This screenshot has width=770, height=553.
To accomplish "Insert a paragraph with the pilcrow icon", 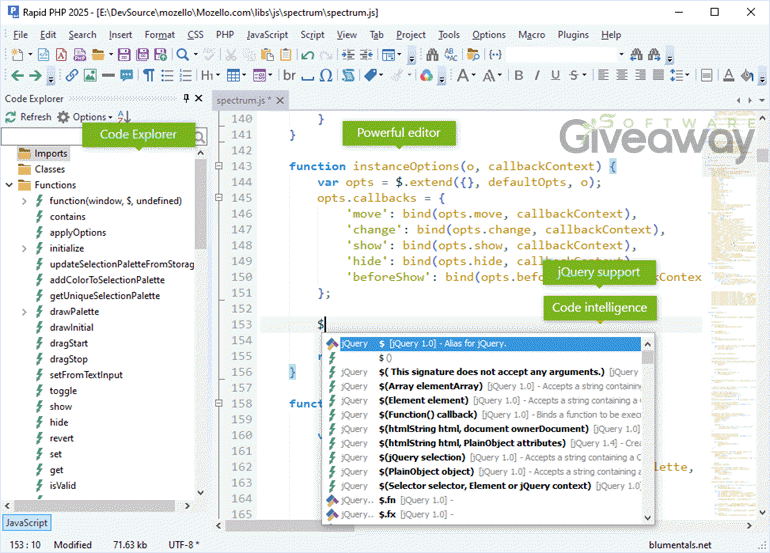I will [149, 76].
